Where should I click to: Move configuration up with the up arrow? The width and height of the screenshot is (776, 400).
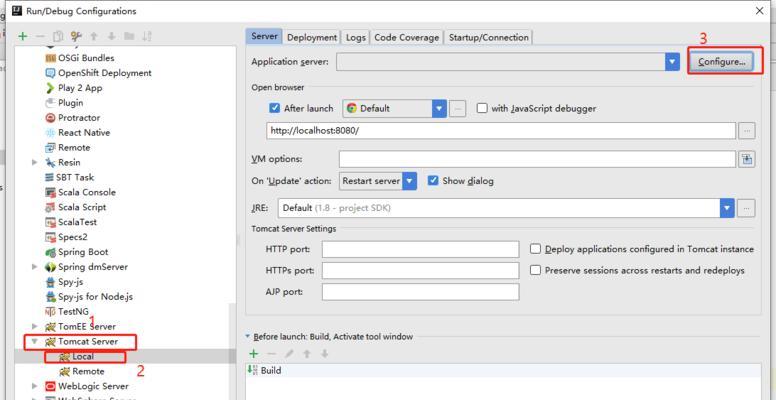94,36
